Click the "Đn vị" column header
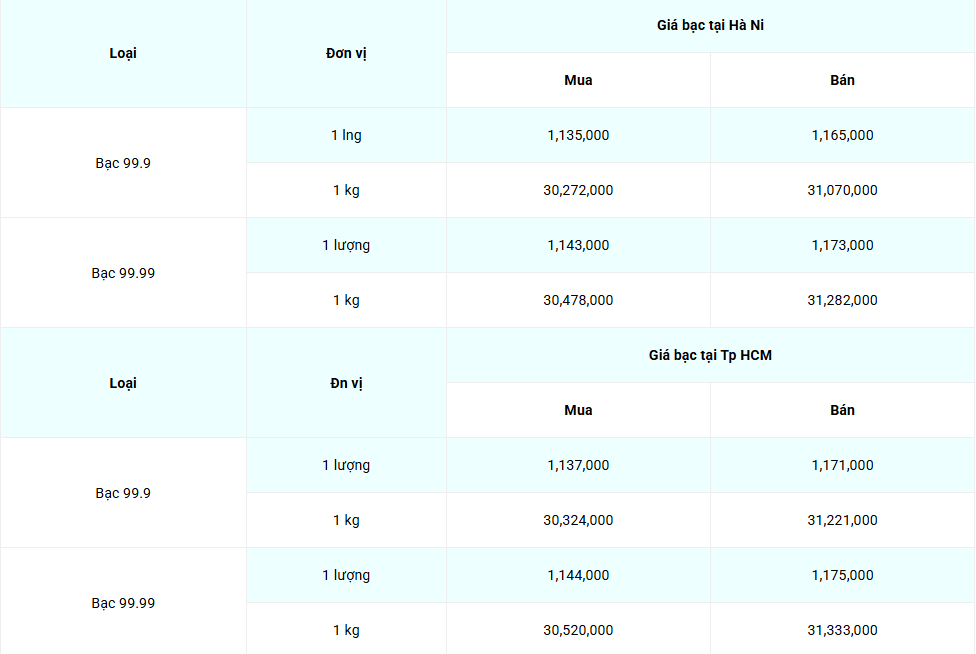Viewport: 976px width, 654px height. tap(346, 383)
